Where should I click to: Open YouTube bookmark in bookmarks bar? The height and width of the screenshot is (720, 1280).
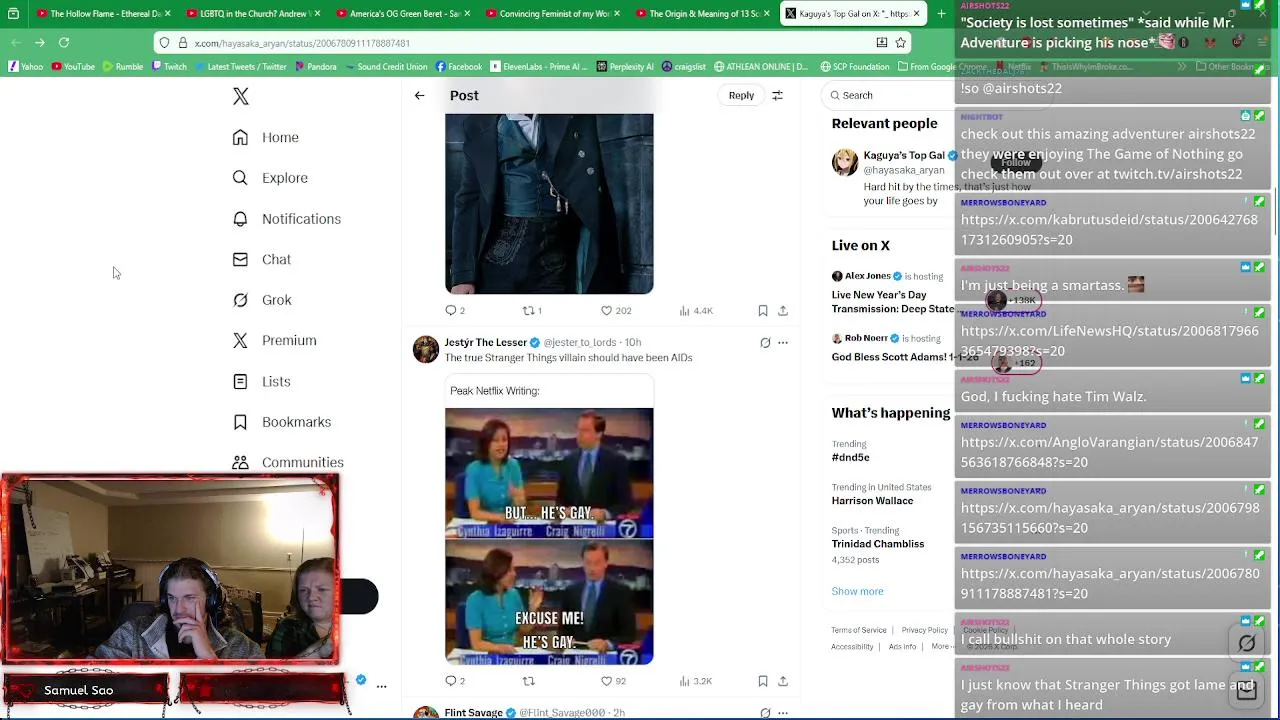[72, 67]
